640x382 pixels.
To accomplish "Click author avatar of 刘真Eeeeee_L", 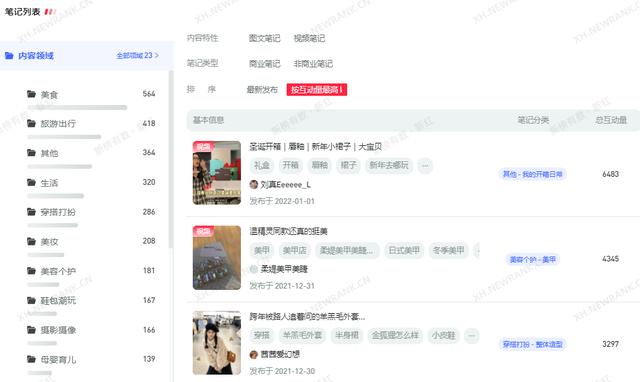I will point(253,184).
